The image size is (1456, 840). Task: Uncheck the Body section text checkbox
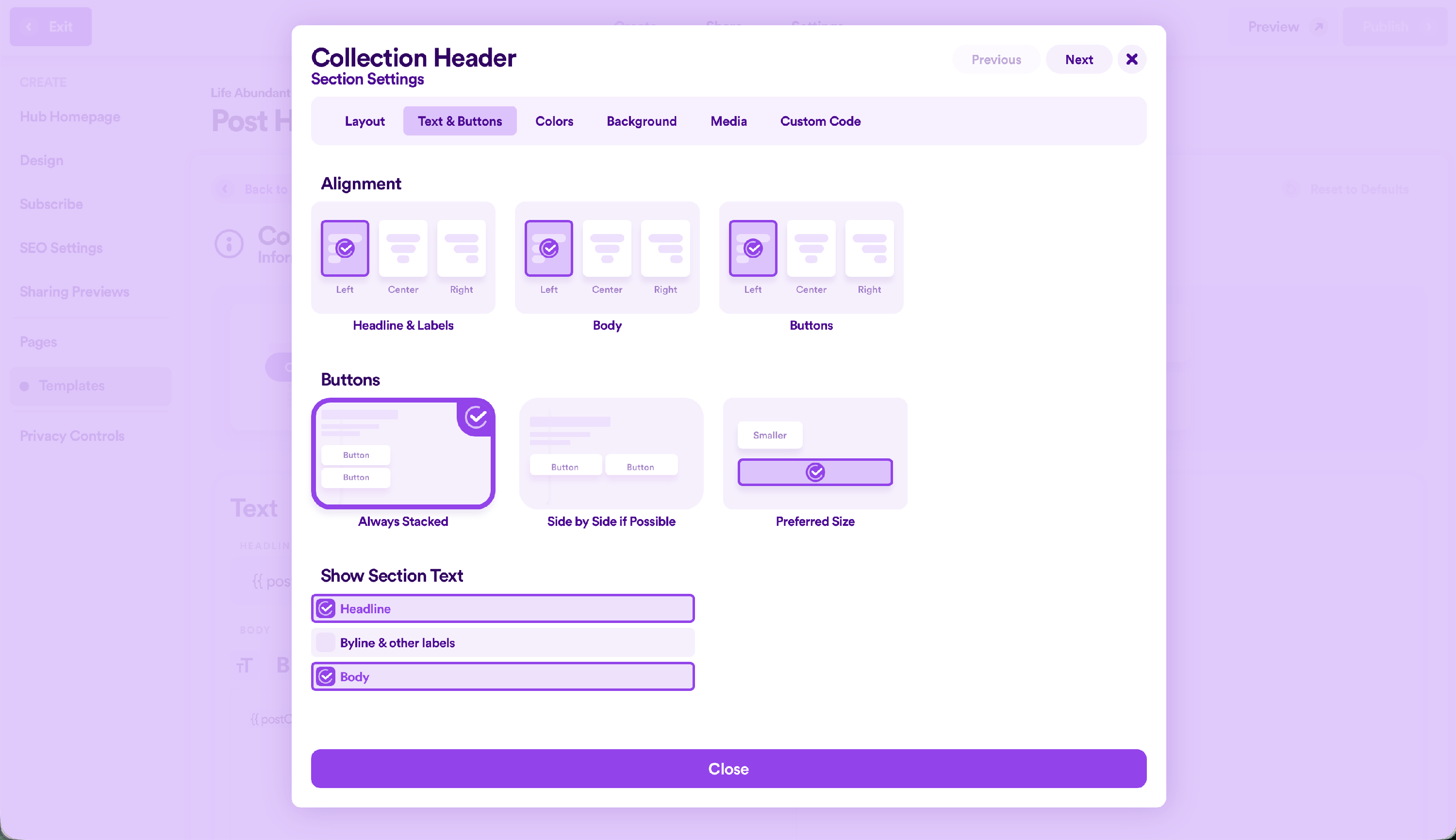point(326,676)
